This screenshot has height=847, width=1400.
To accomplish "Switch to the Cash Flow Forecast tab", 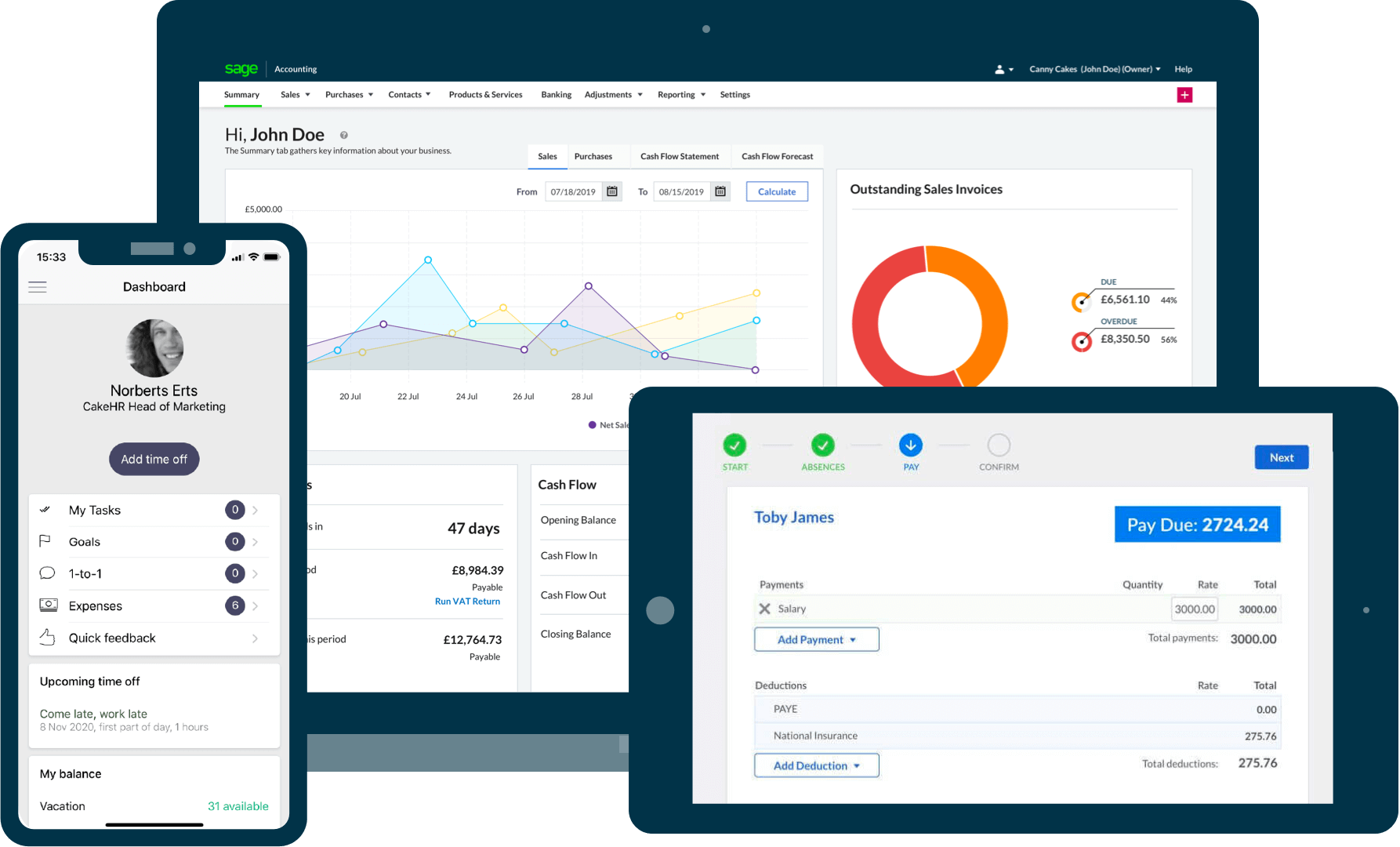I will (777, 157).
